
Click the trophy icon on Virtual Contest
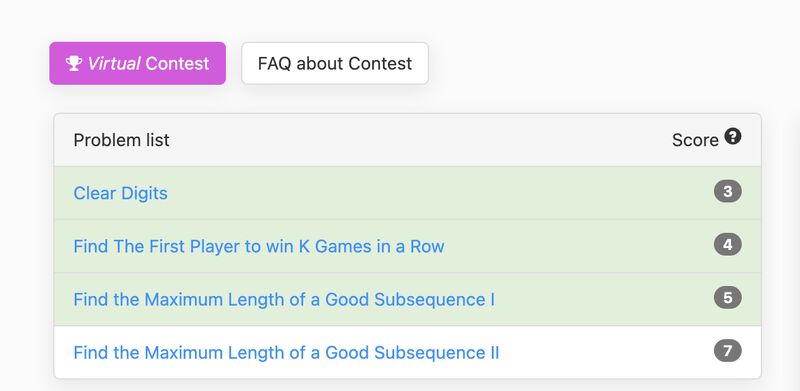(74, 63)
